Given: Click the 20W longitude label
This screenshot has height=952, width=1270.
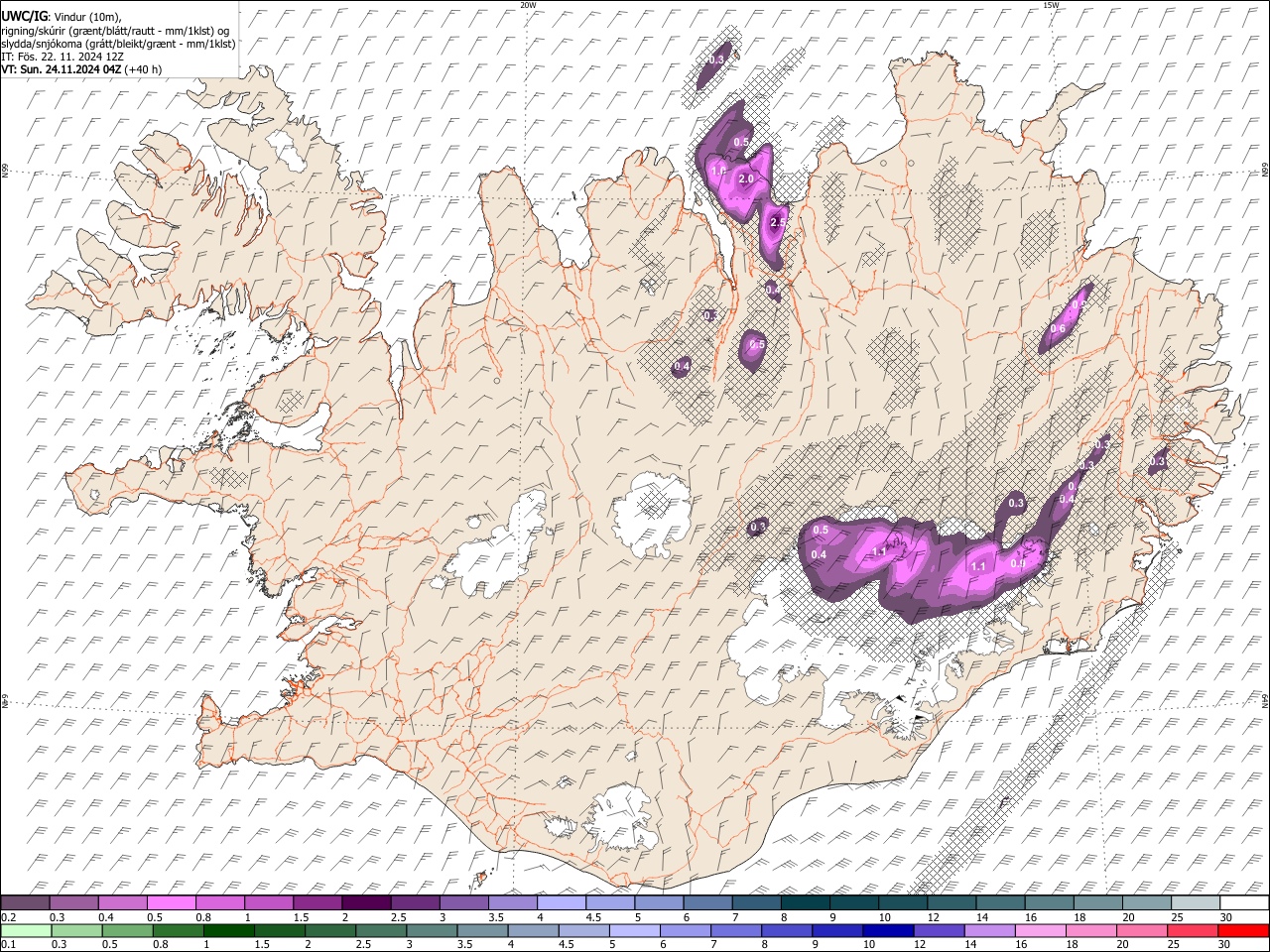Looking at the screenshot, I should [528, 5].
